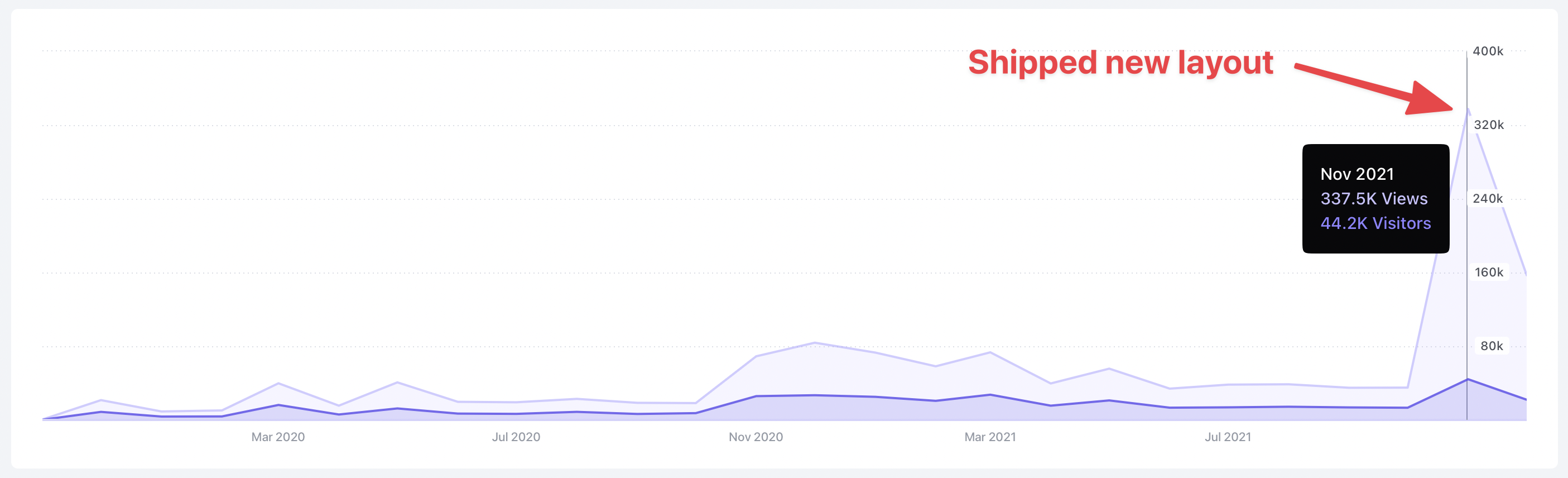Click the red annotation arrow head
The image size is (1568, 478).
[x=1430, y=100]
